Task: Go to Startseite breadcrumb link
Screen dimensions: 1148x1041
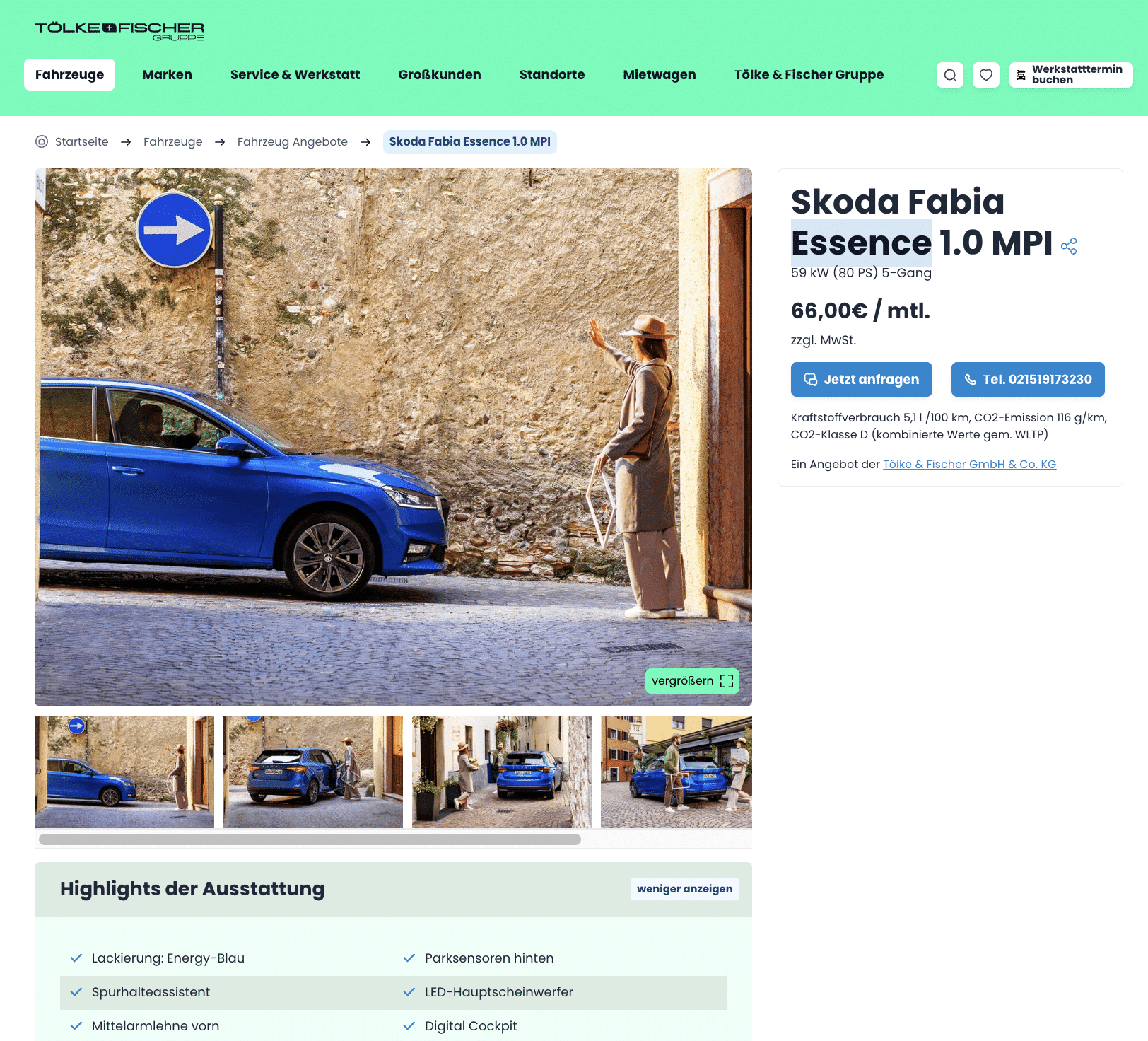Action: point(82,141)
